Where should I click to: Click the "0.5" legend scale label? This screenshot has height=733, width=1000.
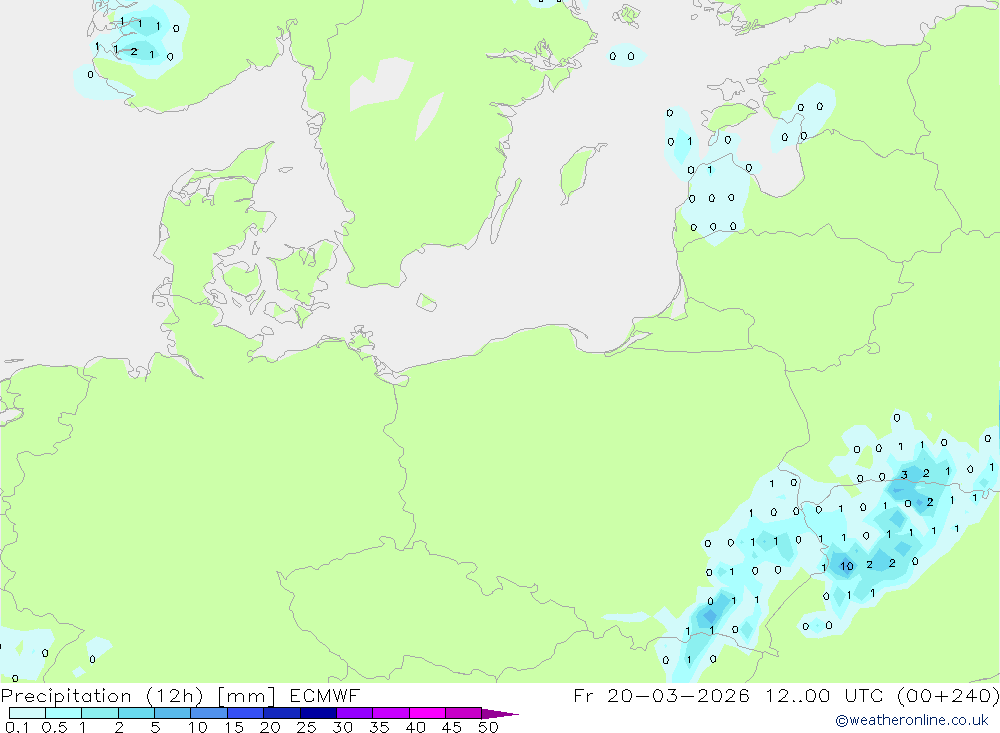click(54, 727)
